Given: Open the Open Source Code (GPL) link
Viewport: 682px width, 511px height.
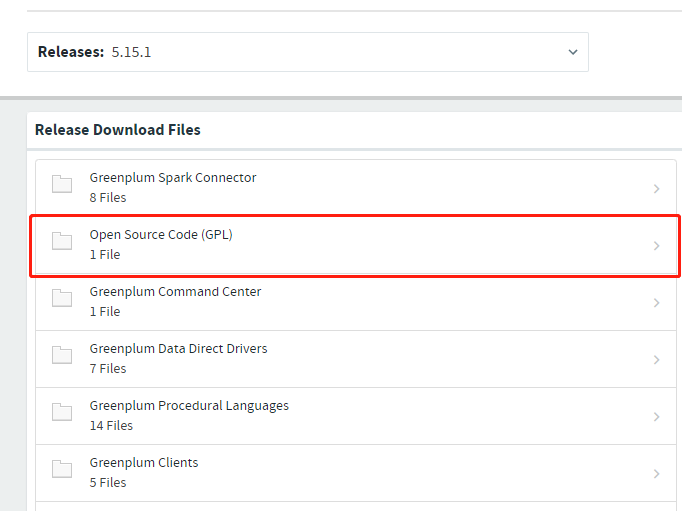Looking at the screenshot, I should pyautogui.click(x=161, y=235).
